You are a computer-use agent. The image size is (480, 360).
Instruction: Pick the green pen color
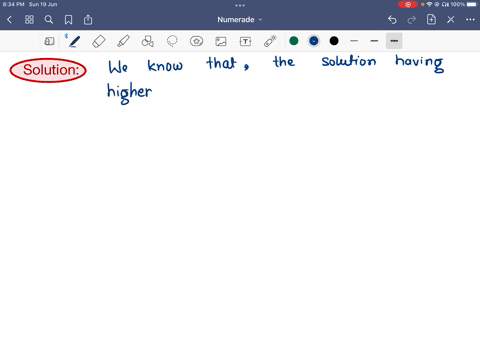click(x=294, y=41)
